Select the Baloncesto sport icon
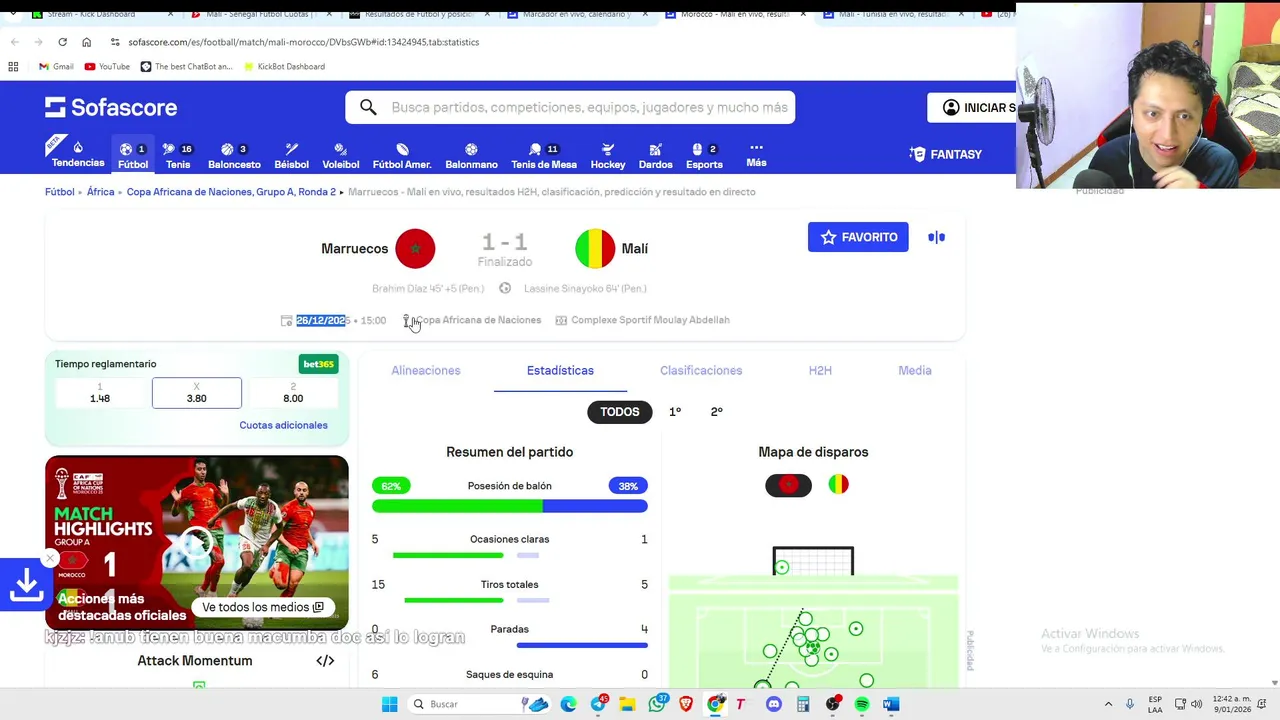Image resolution: width=1280 pixels, height=720 pixels. point(234,154)
